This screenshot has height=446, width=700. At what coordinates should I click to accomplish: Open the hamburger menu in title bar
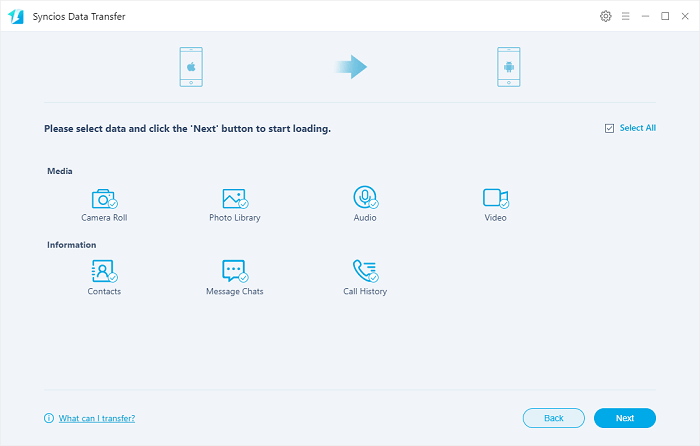pyautogui.click(x=625, y=16)
